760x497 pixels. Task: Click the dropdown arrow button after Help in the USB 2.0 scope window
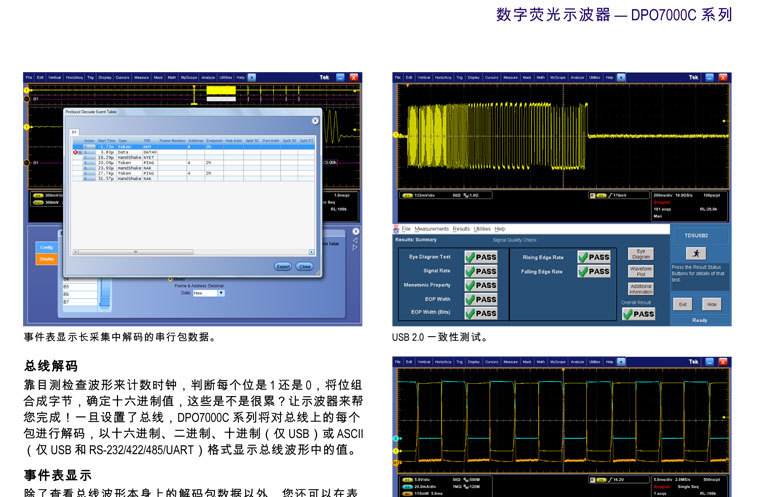(621, 77)
